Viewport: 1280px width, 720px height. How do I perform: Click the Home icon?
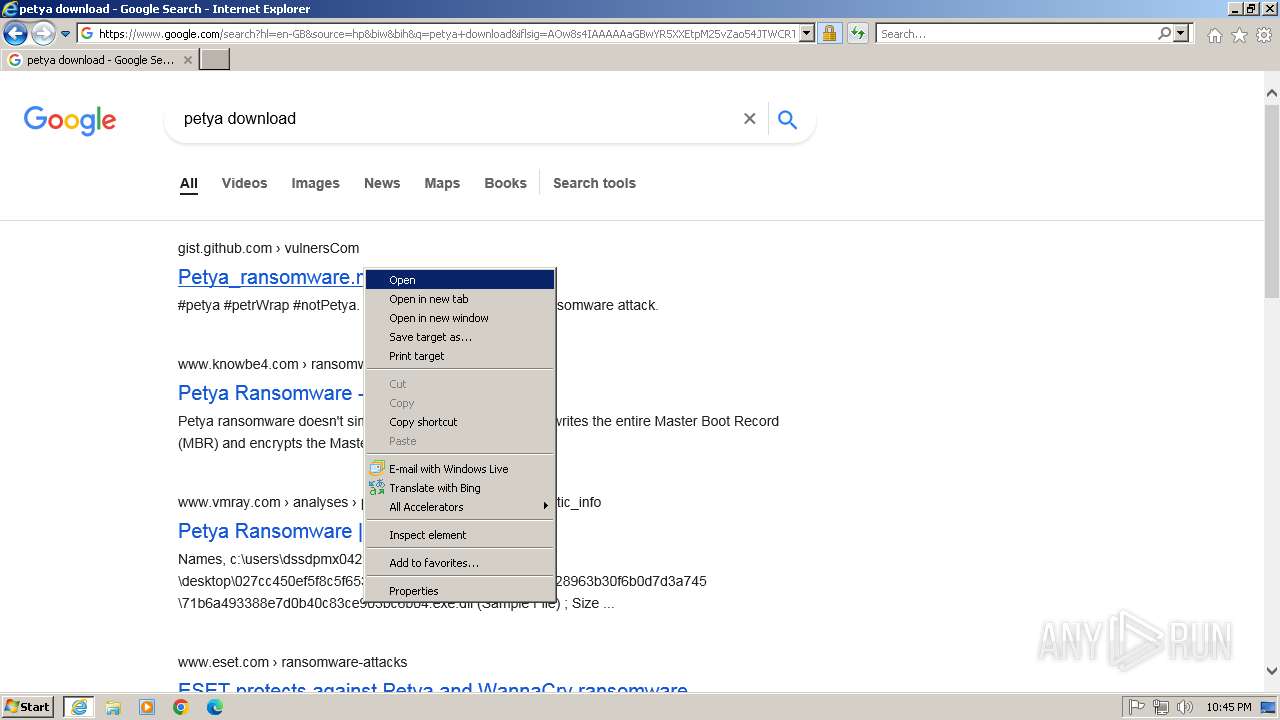(x=1214, y=35)
